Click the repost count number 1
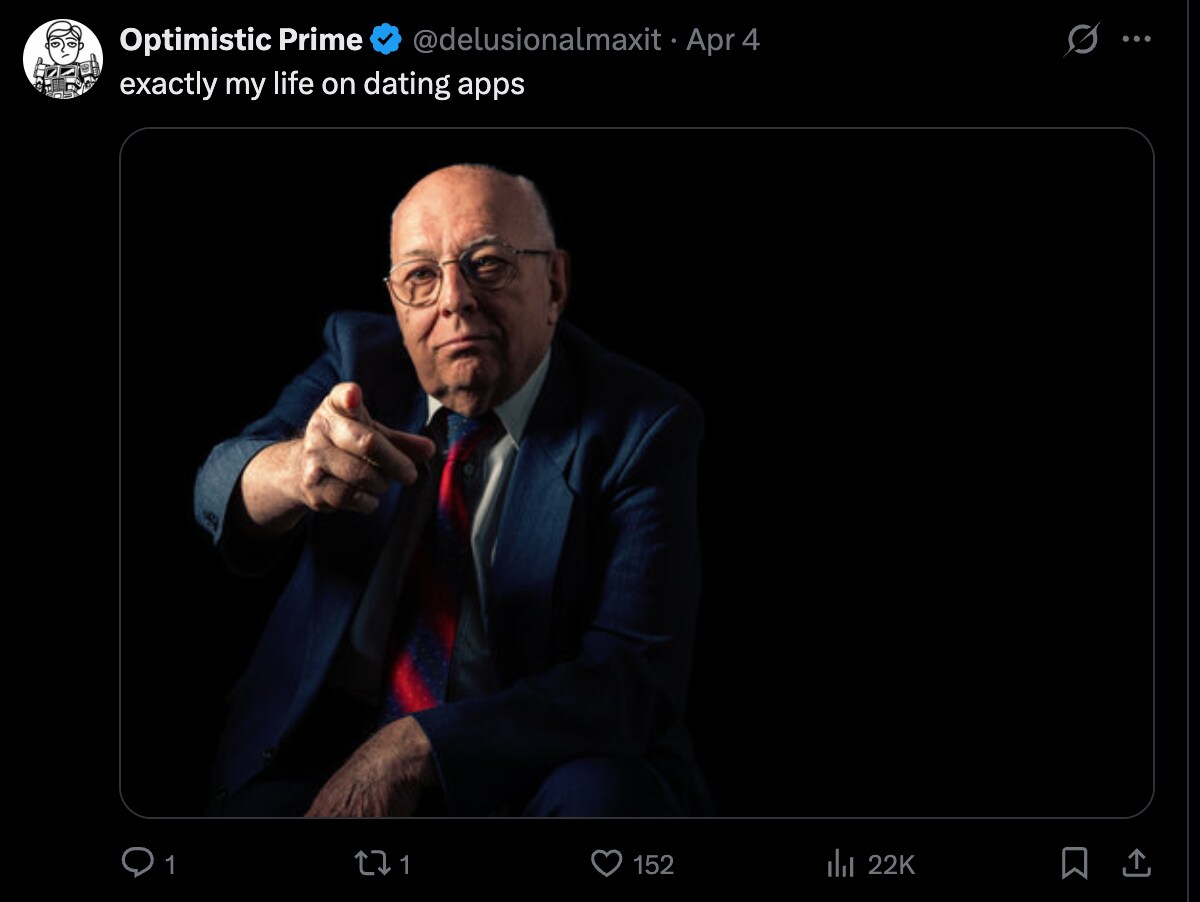The width and height of the screenshot is (1200, 902). (x=404, y=864)
